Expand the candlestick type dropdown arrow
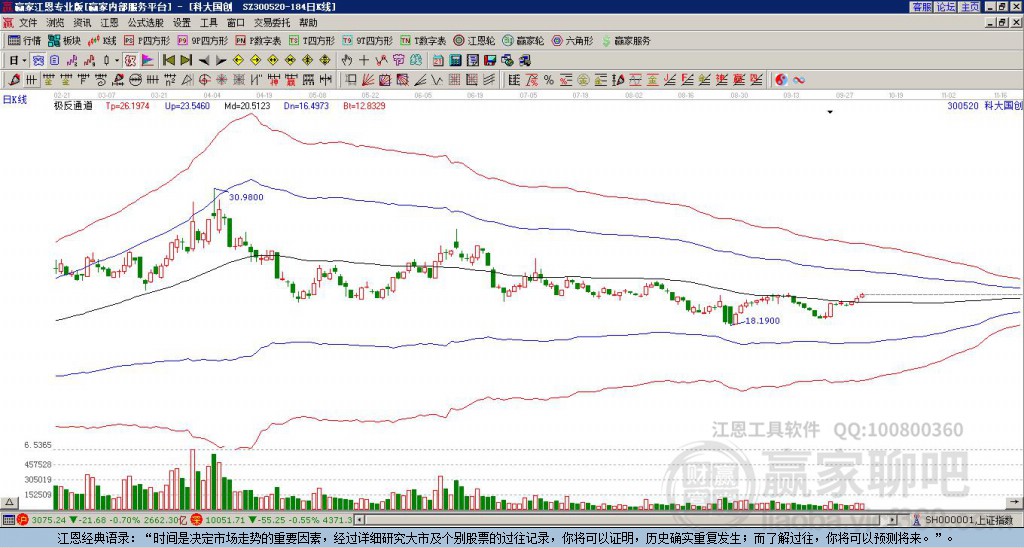 [x=117, y=61]
